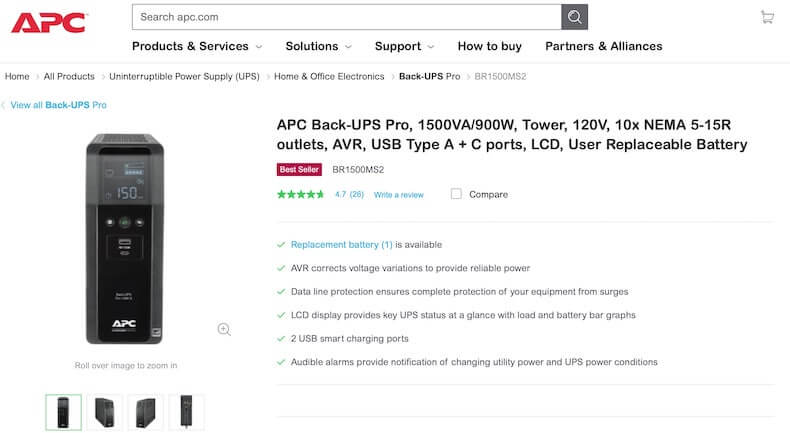Click the BR1500MS2 model number beside the badge
The height and width of the screenshot is (433, 790).
[358, 169]
